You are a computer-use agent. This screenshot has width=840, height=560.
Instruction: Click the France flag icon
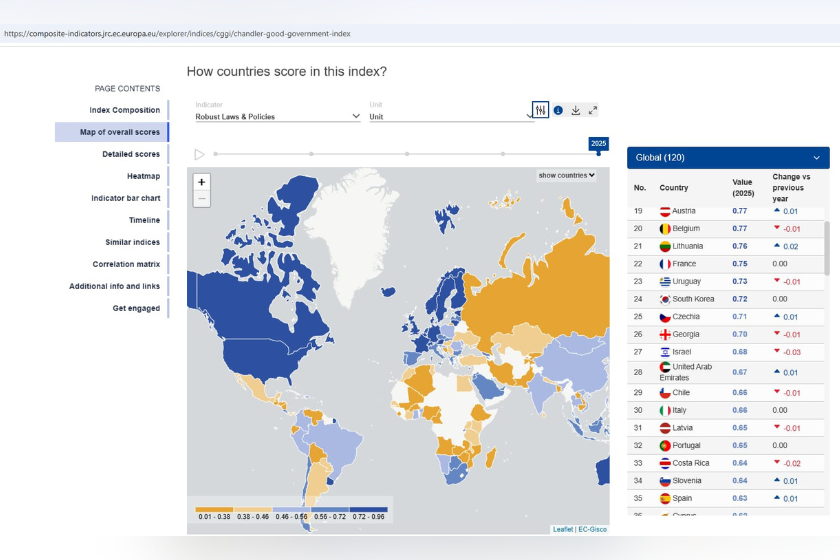tap(665, 264)
